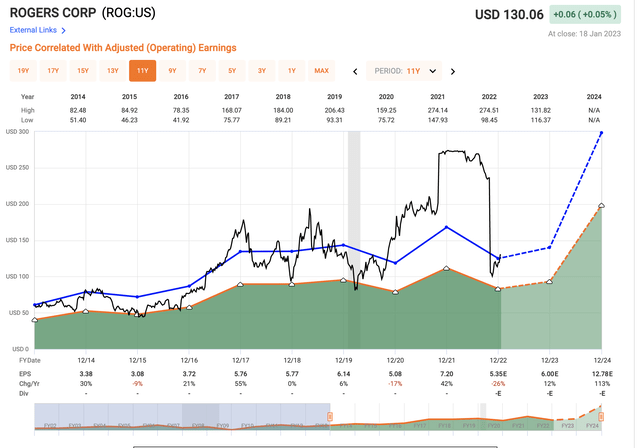Click the EPS value 6.14
640x448 pixels.
344,374
